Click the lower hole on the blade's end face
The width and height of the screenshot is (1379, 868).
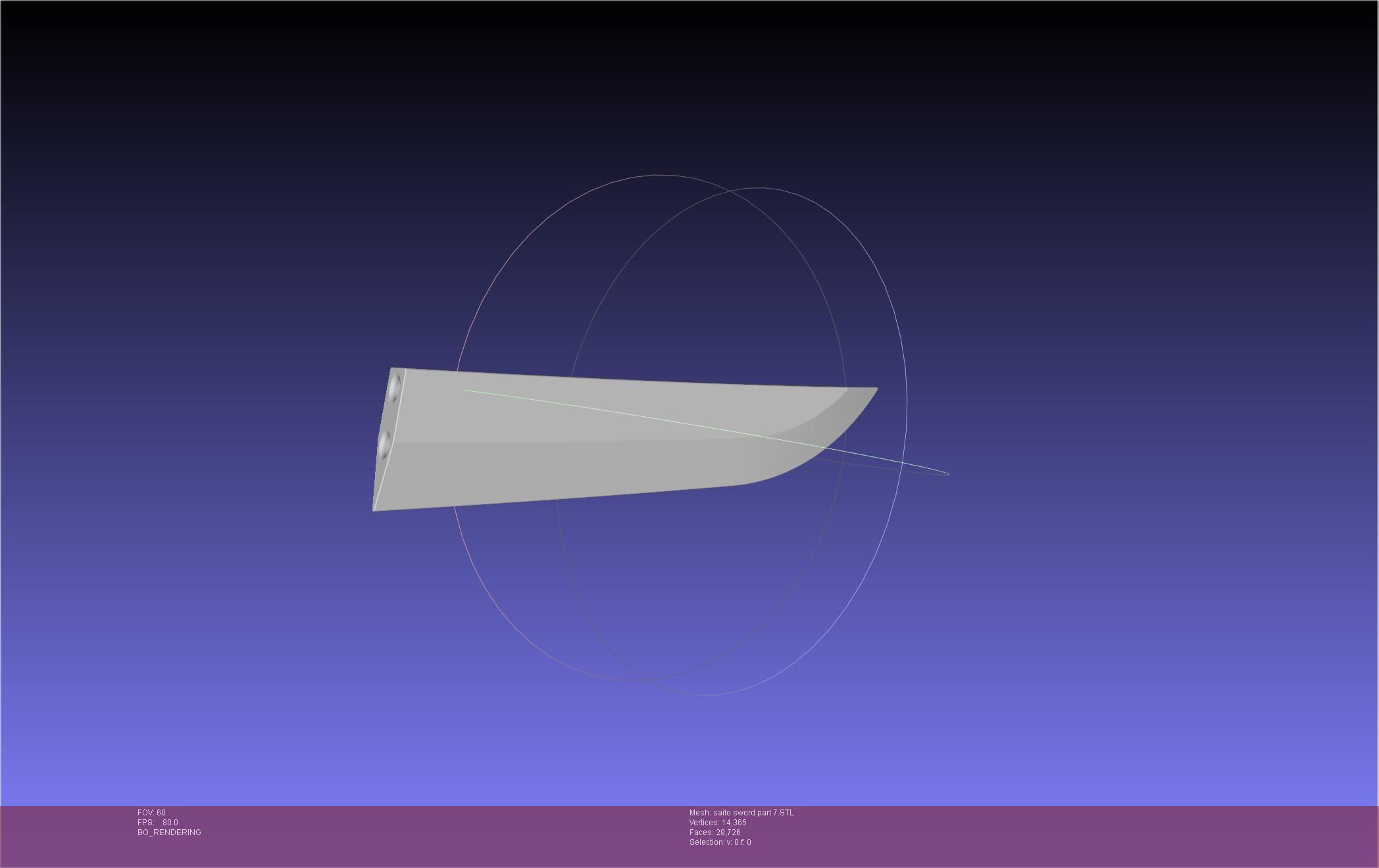384,443
